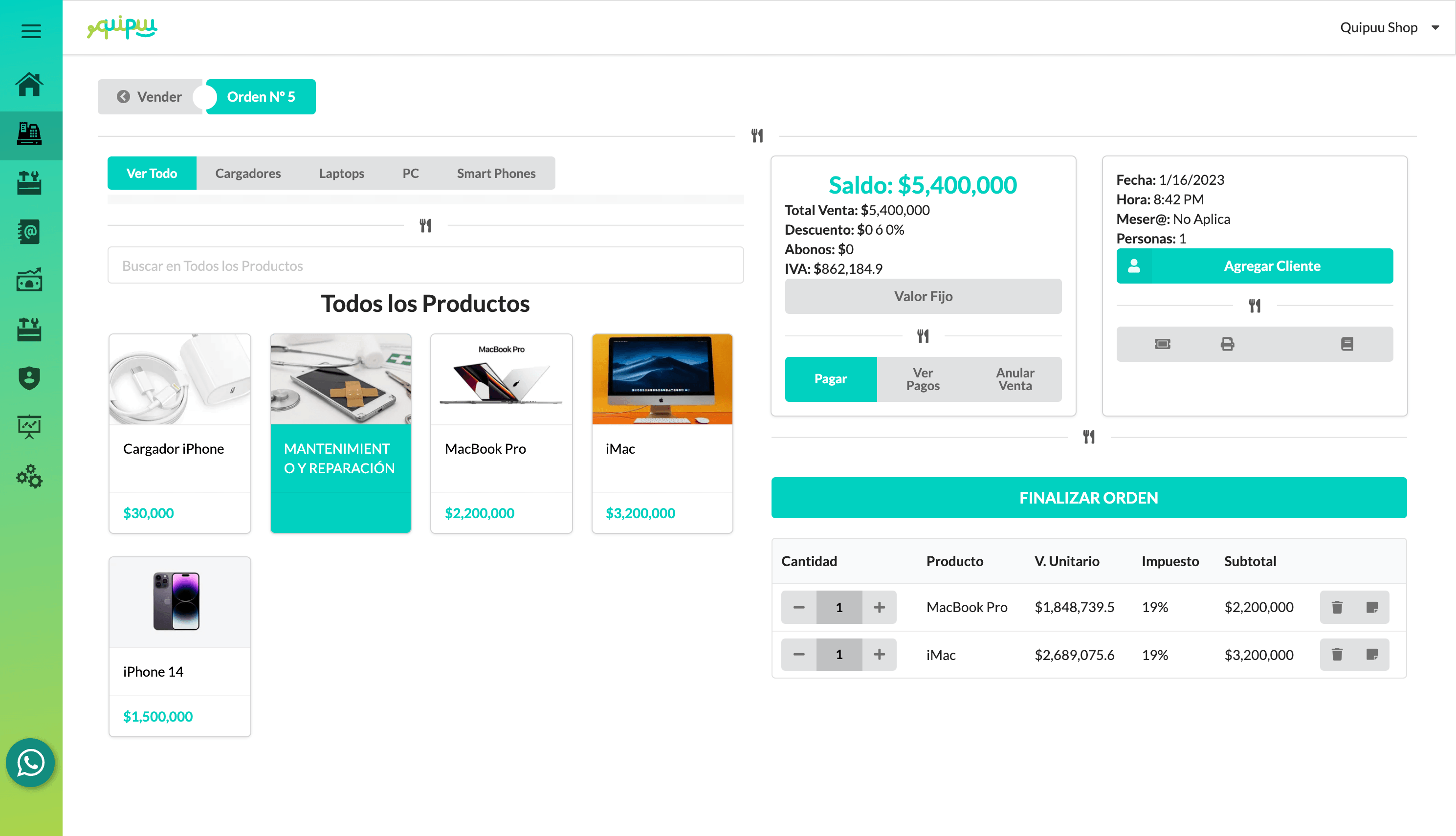Increase MacBook Pro quantity with plus
The image size is (1456, 836).
(879, 607)
